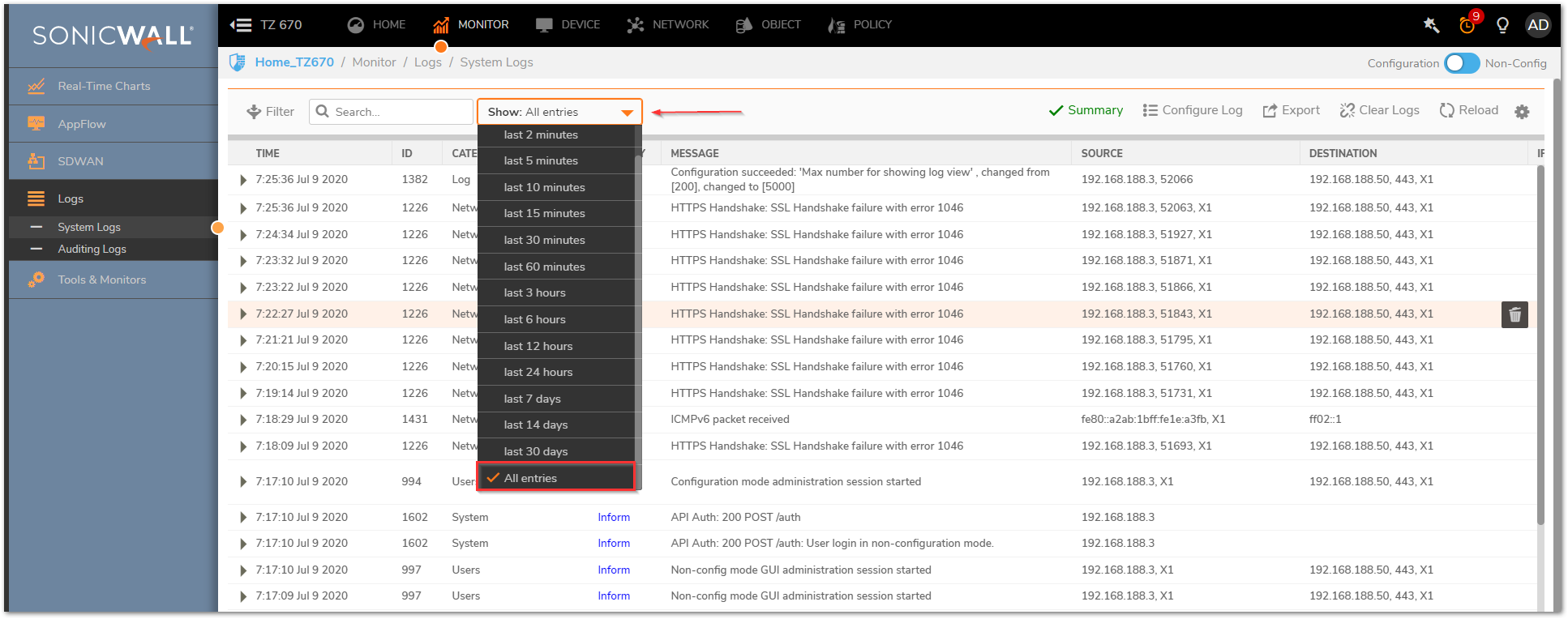Image resolution: width=1568 pixels, height=619 pixels.
Task: Click the lightbulb tips icon
Action: click(1502, 25)
